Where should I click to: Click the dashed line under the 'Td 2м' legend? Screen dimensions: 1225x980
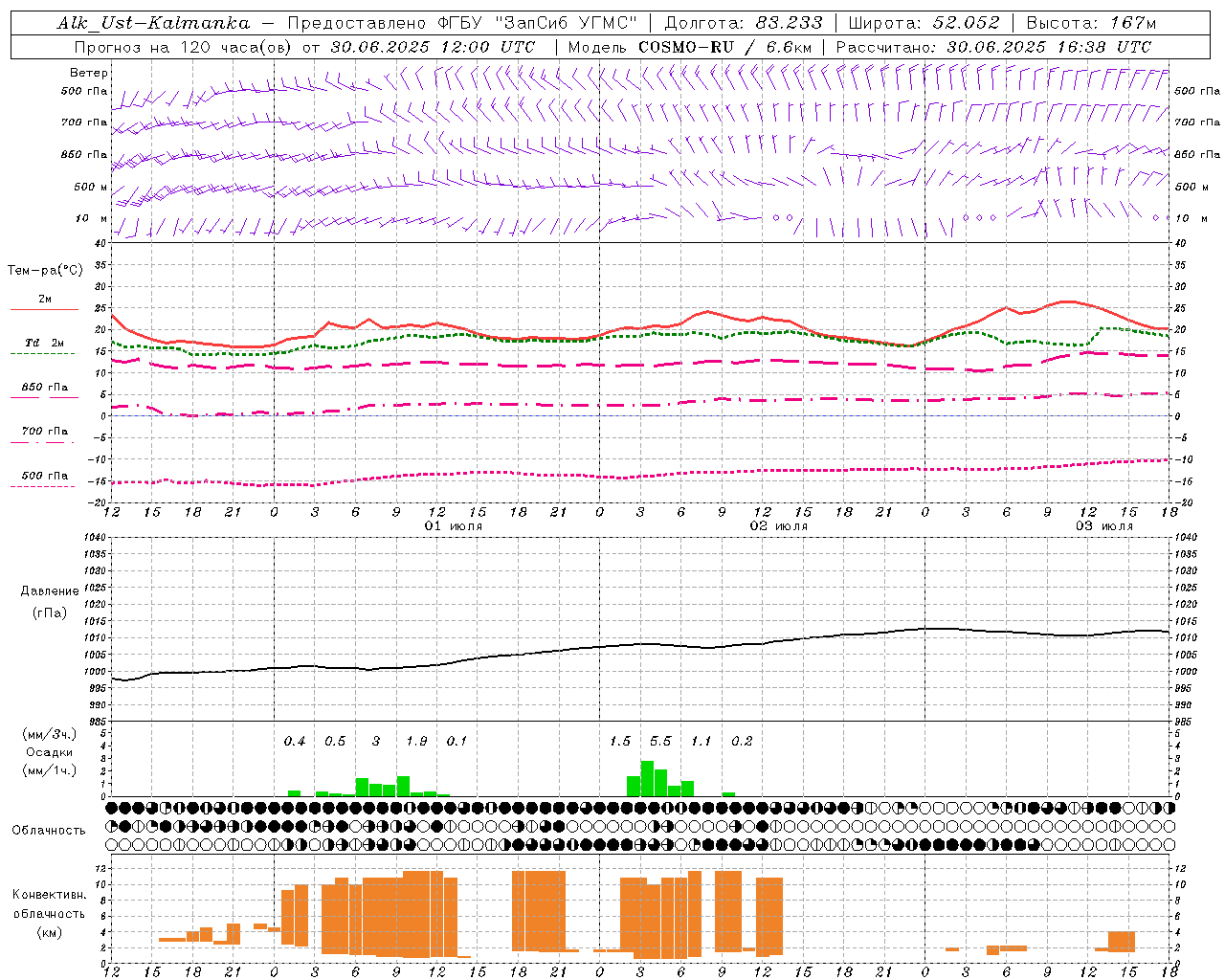(x=42, y=353)
